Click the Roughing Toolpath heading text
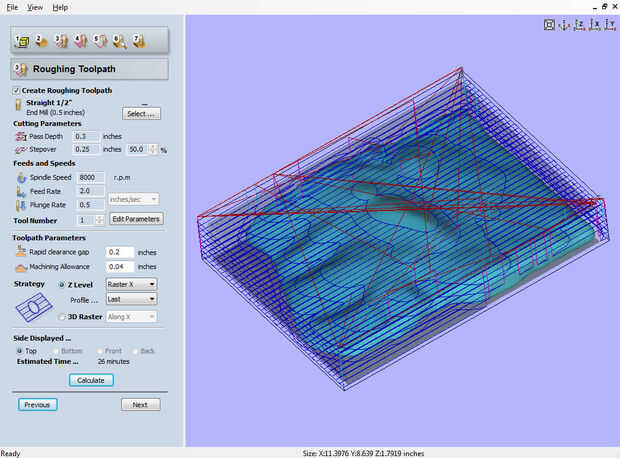Image resolution: width=620 pixels, height=458 pixels. pos(74,69)
